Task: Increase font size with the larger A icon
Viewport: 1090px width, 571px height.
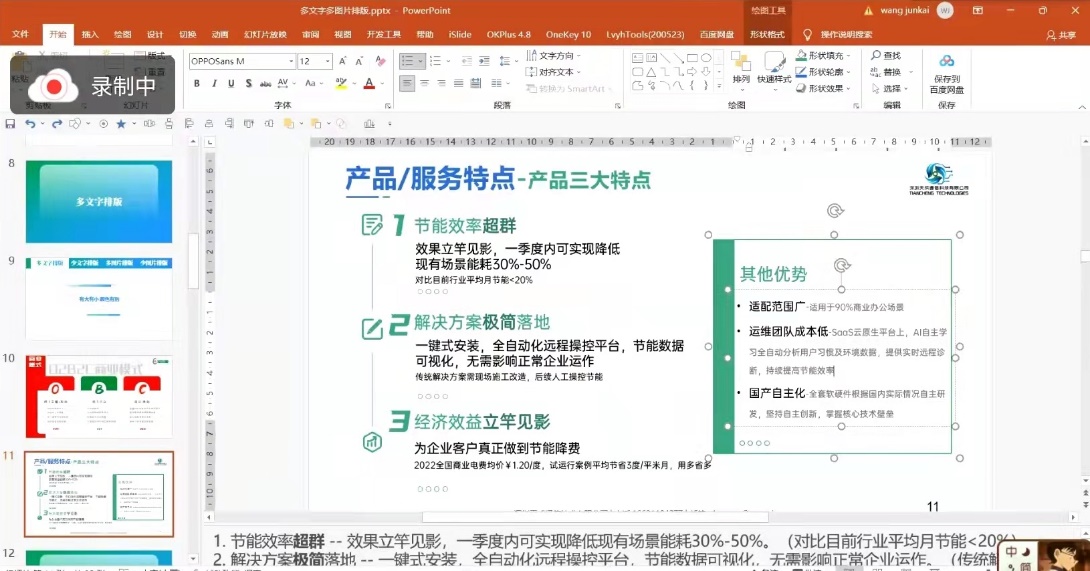Action: (344, 61)
